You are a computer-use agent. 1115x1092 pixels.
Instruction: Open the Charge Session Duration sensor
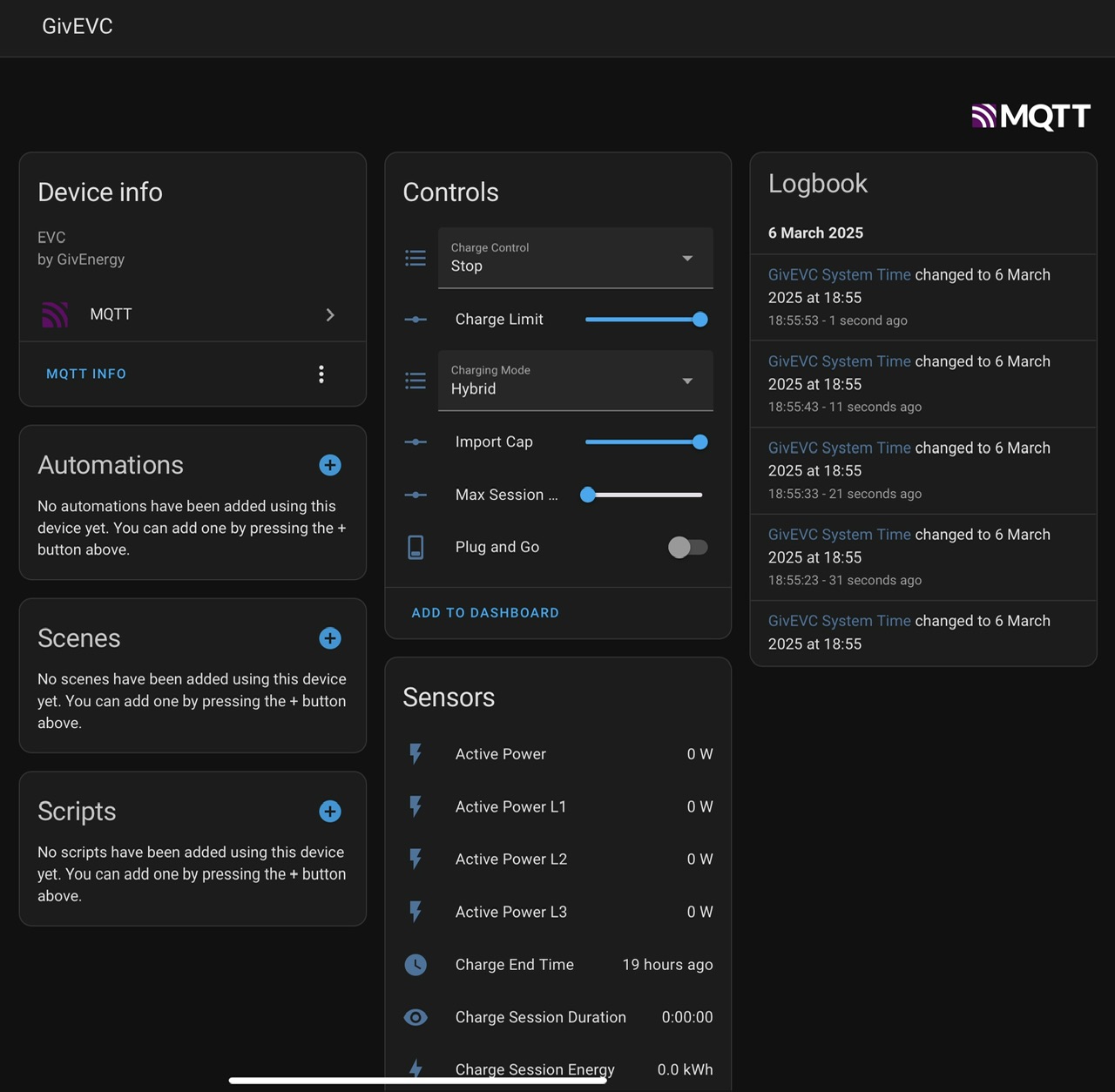click(x=558, y=1017)
